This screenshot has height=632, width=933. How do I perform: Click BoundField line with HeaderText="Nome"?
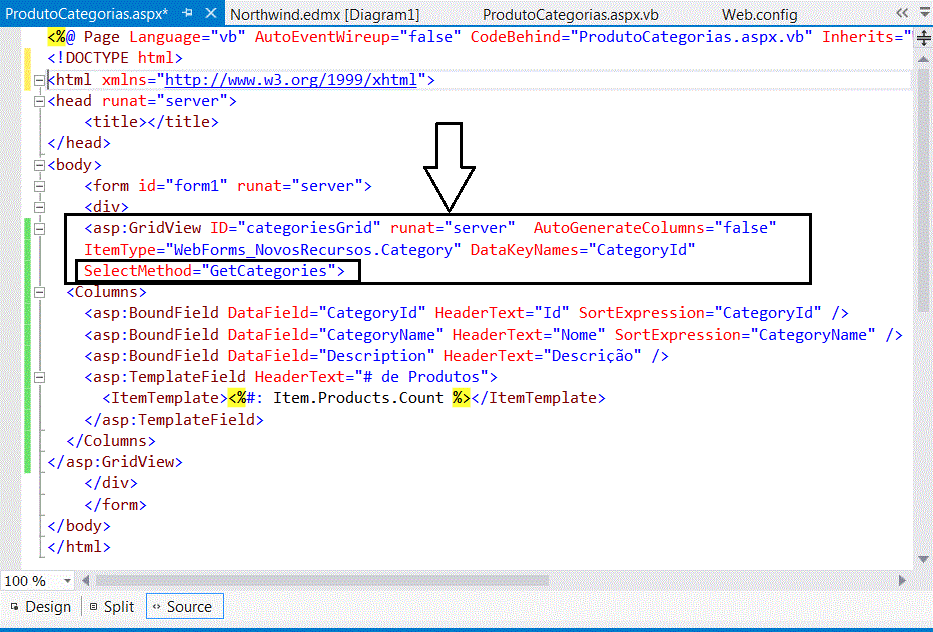click(493, 335)
